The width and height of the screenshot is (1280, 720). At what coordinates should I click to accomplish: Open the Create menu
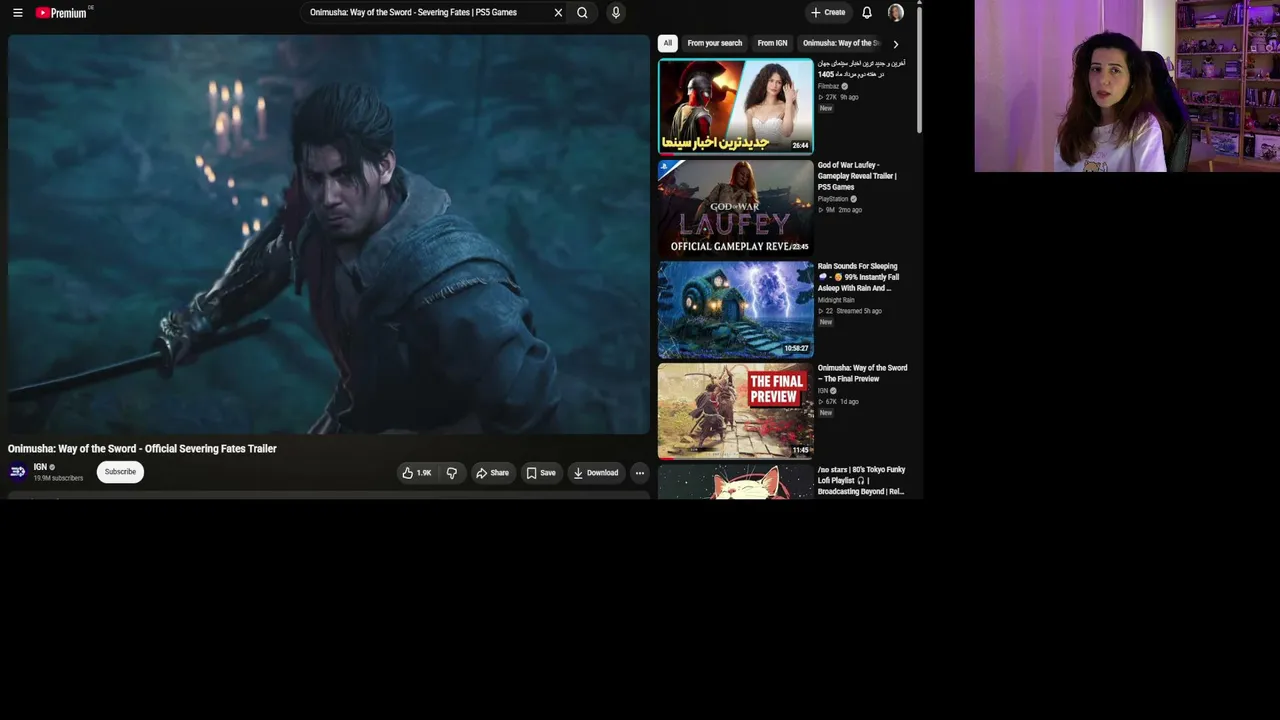click(x=828, y=13)
